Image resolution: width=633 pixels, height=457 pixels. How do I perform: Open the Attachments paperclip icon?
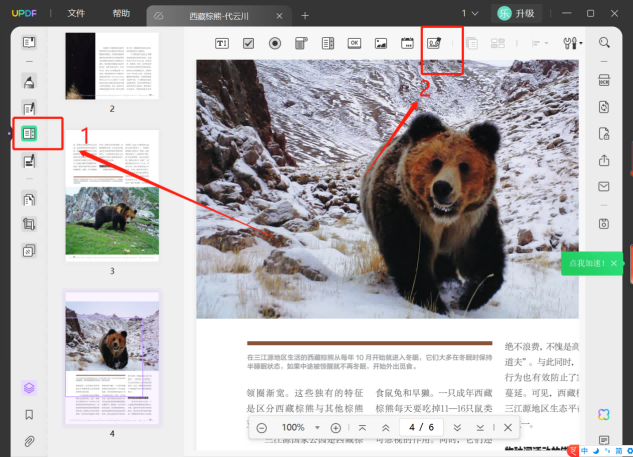click(x=29, y=441)
